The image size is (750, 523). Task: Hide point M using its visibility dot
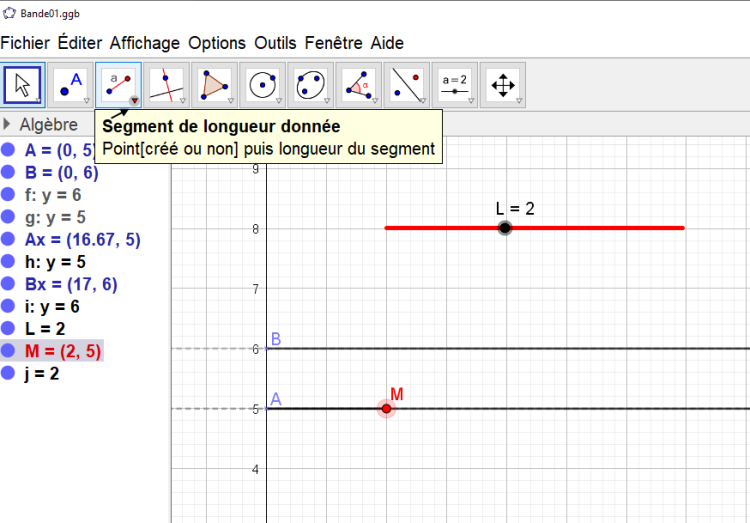(8, 351)
